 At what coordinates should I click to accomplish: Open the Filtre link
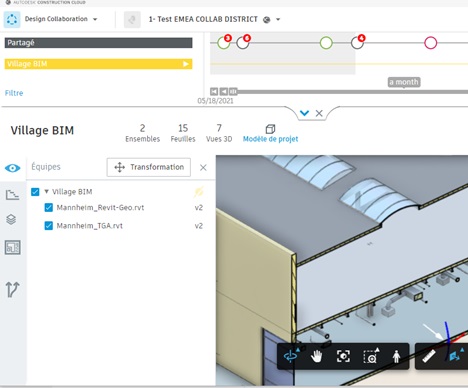(14, 93)
